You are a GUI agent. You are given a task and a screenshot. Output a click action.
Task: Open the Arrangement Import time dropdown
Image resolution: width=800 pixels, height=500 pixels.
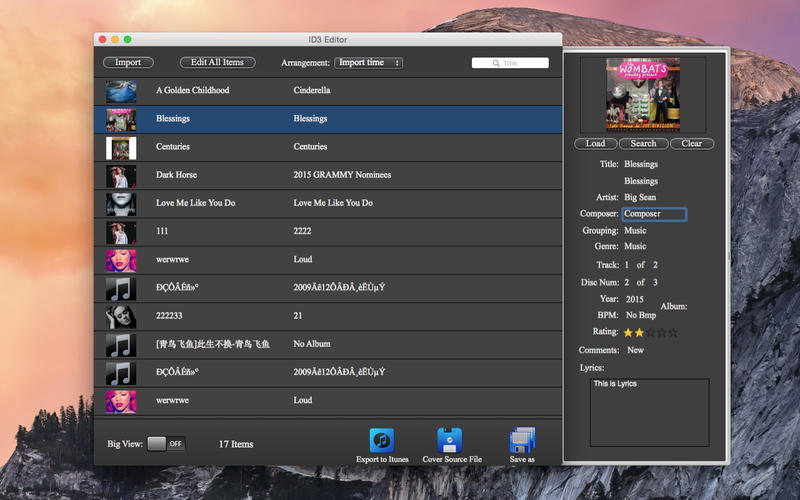click(x=368, y=63)
